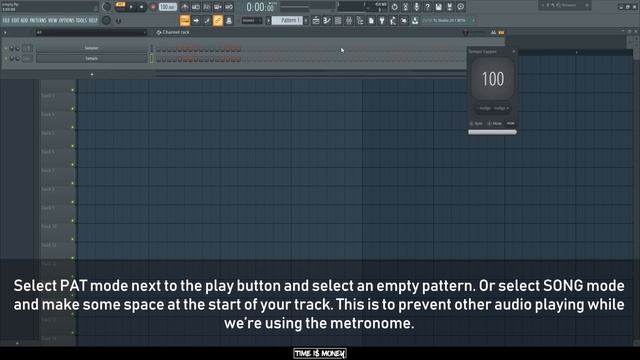The image size is (640, 360).
Task: Toggle mute LED on second Sampler channel
Action: point(6,59)
